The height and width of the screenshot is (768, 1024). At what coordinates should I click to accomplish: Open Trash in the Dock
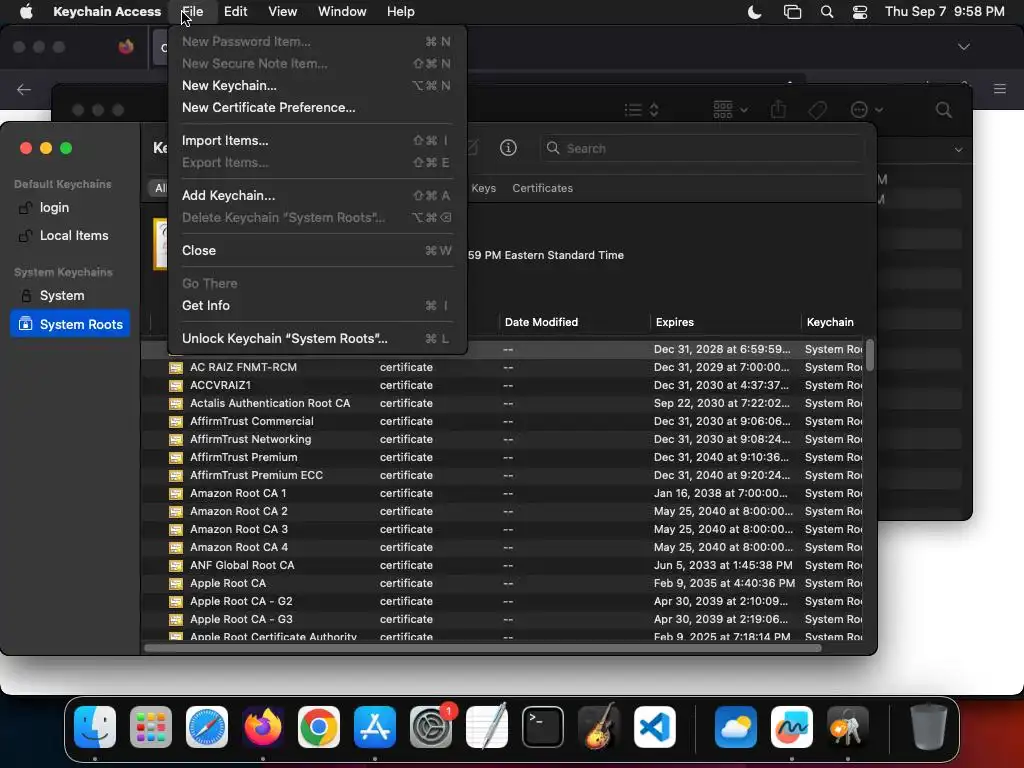(x=929, y=727)
